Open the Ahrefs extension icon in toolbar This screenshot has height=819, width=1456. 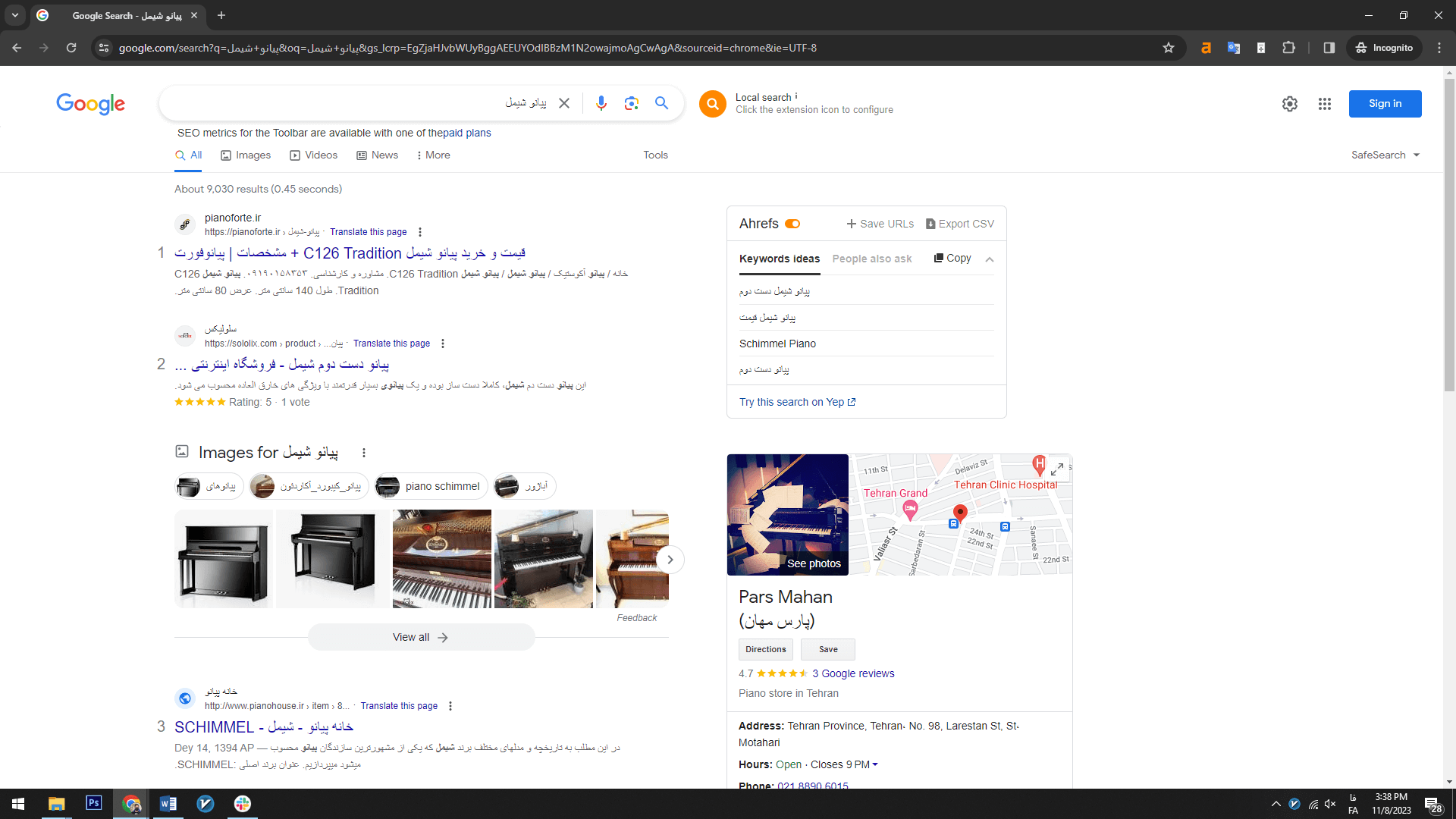coord(1206,48)
